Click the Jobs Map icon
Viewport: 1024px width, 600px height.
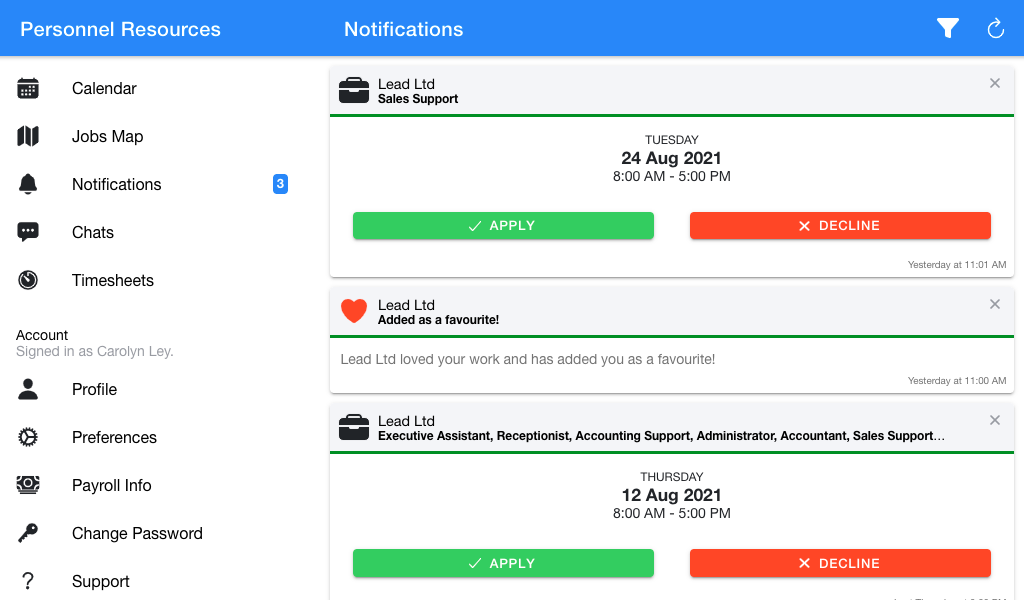[x=28, y=136]
